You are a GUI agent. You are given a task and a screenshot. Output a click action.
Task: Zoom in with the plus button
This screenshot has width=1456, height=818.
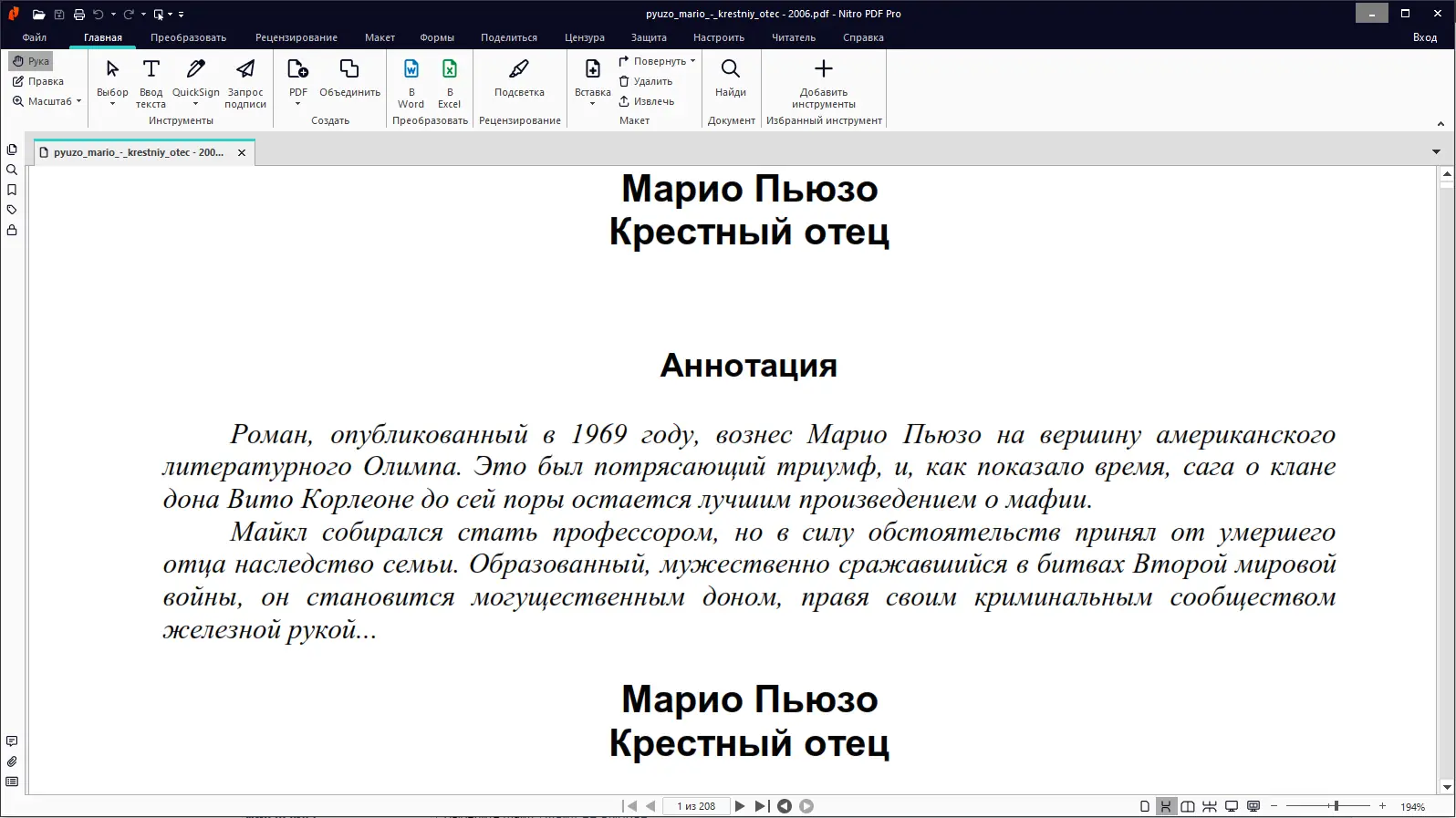(1383, 806)
